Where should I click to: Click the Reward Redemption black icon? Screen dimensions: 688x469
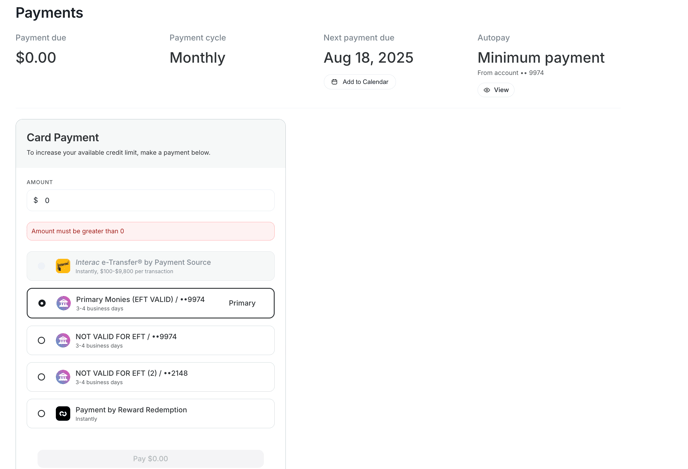[x=63, y=414]
